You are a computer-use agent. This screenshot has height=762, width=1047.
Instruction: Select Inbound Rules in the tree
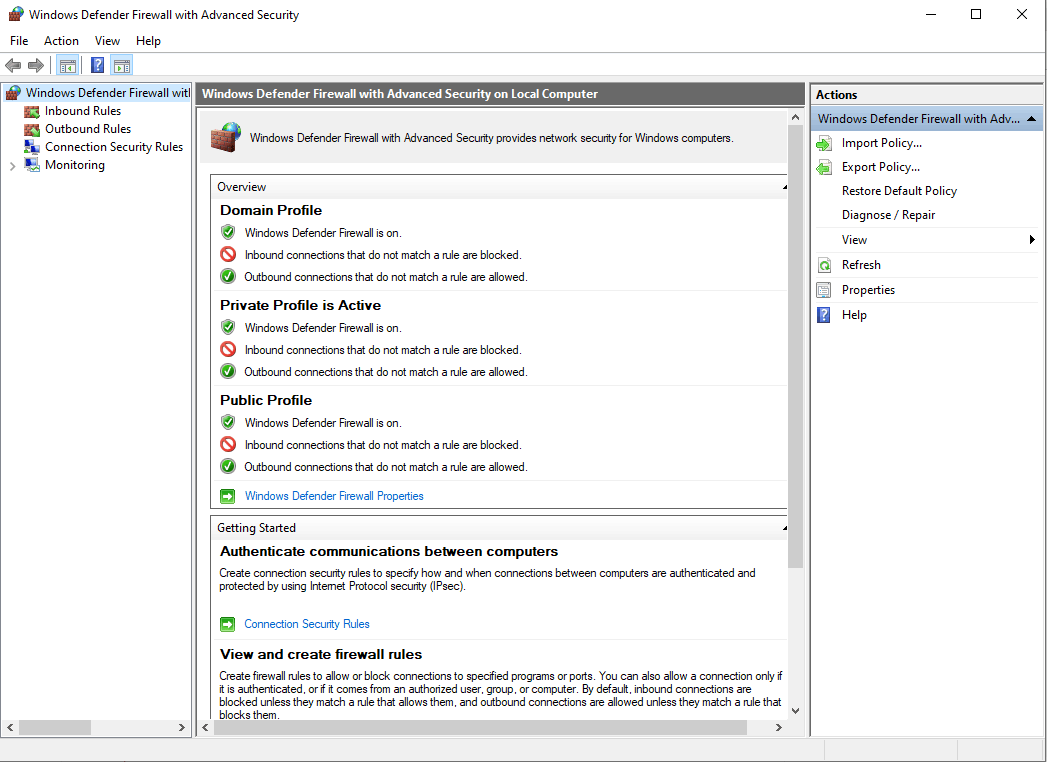(x=83, y=111)
